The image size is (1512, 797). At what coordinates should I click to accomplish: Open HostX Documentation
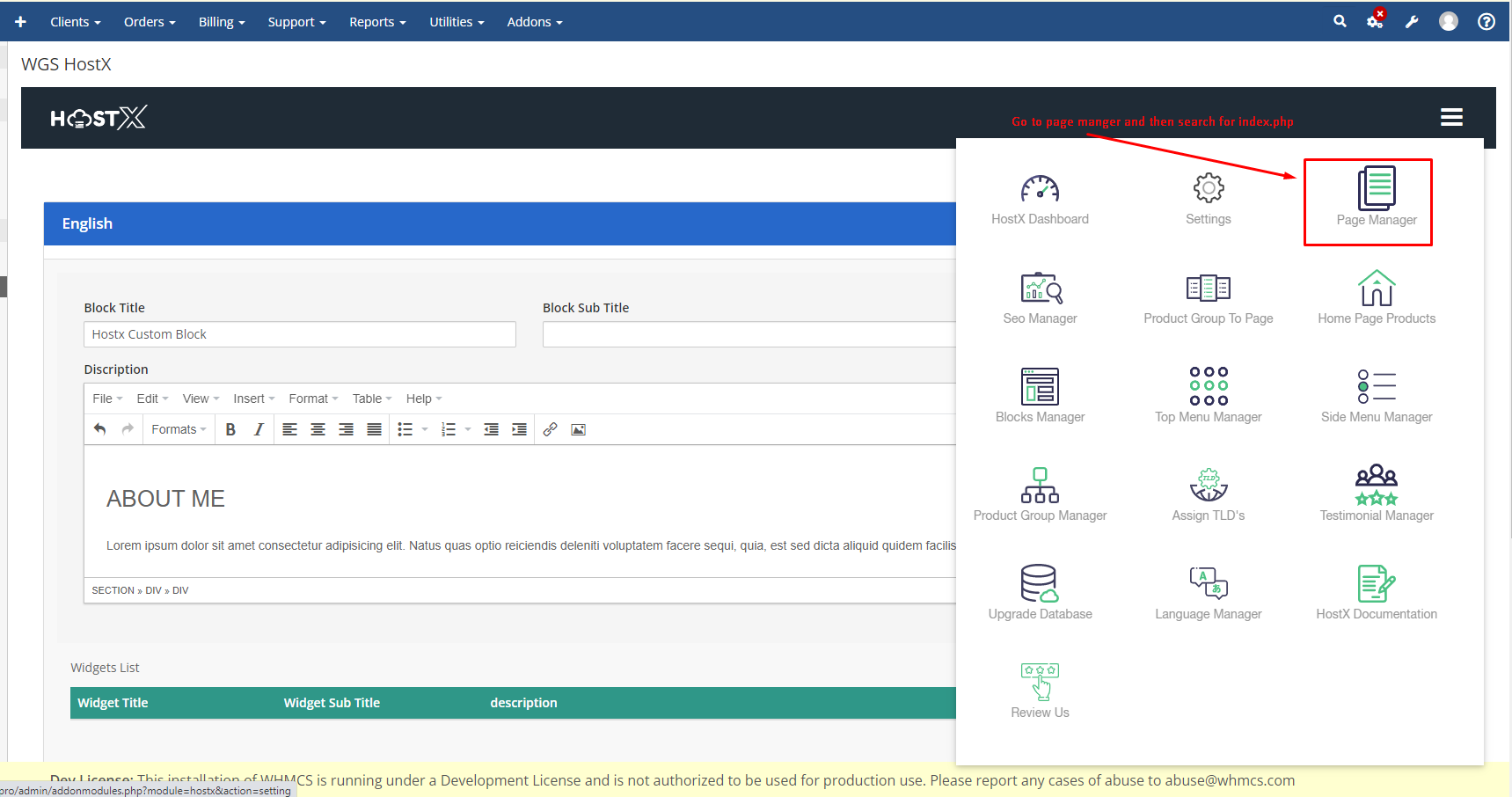[x=1377, y=594]
